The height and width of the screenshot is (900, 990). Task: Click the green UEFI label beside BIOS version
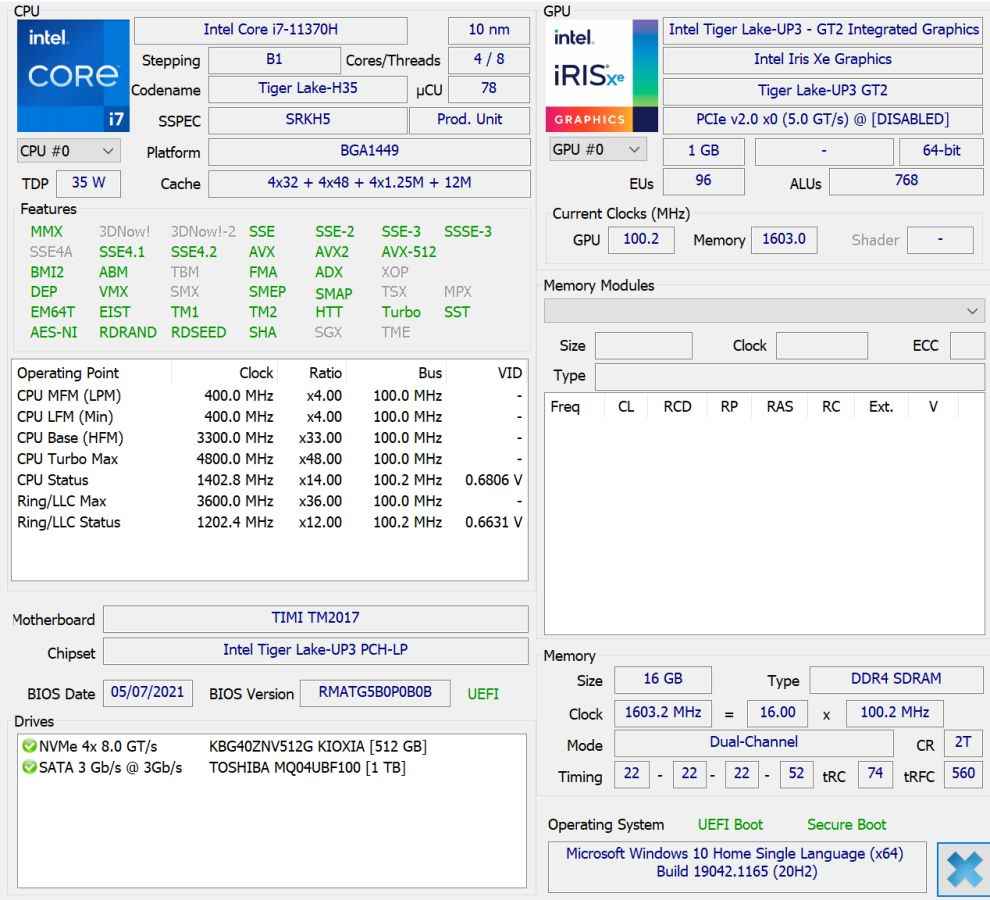coord(483,694)
